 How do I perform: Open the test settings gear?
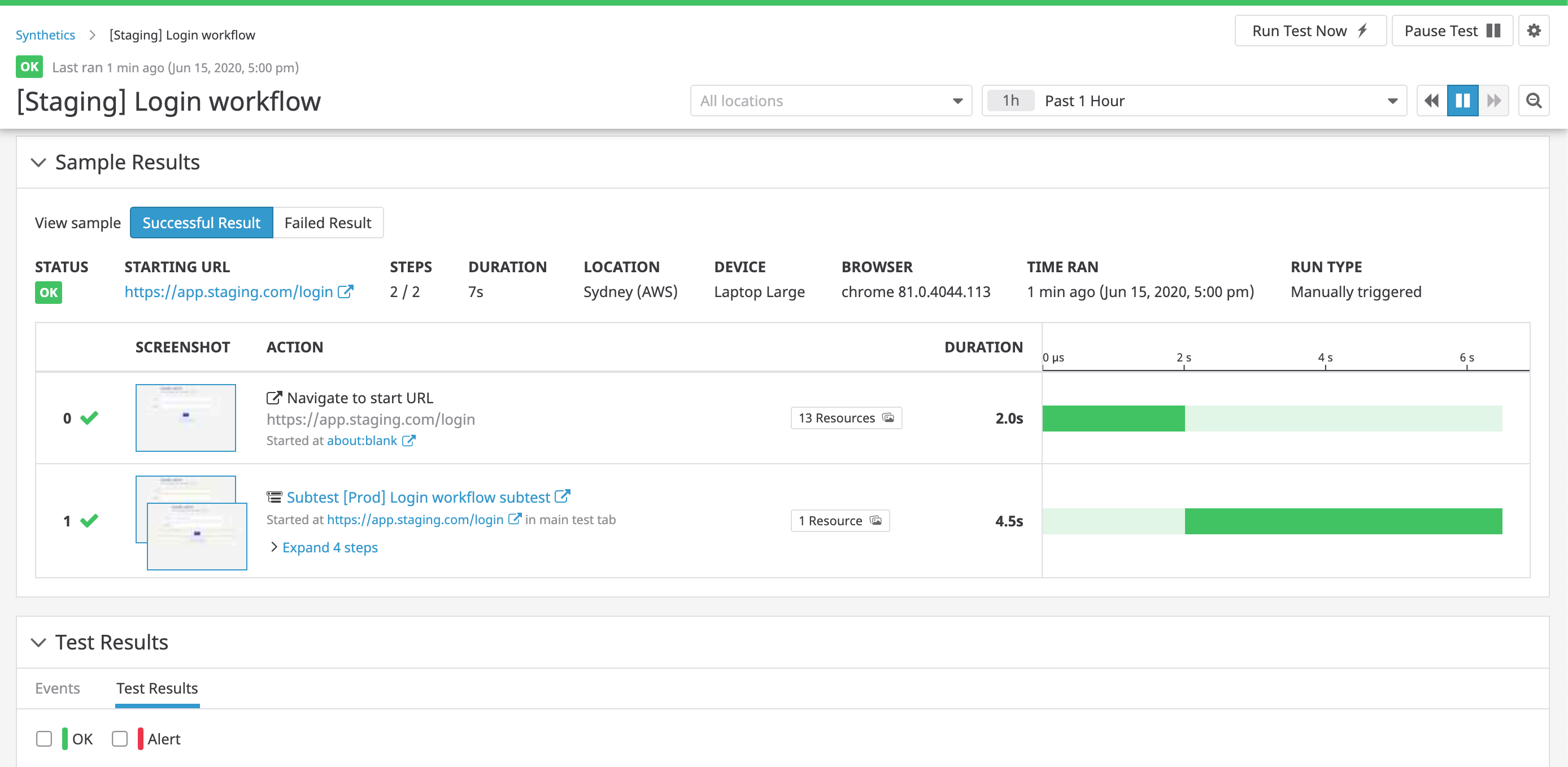pos(1535,30)
